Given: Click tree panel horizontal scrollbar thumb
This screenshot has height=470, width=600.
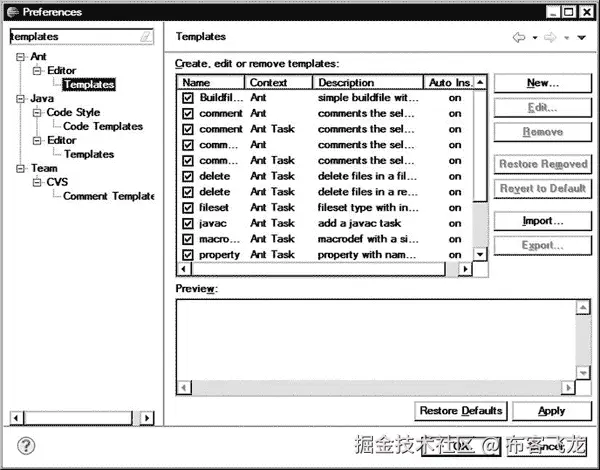Looking at the screenshot, I should [78, 418].
